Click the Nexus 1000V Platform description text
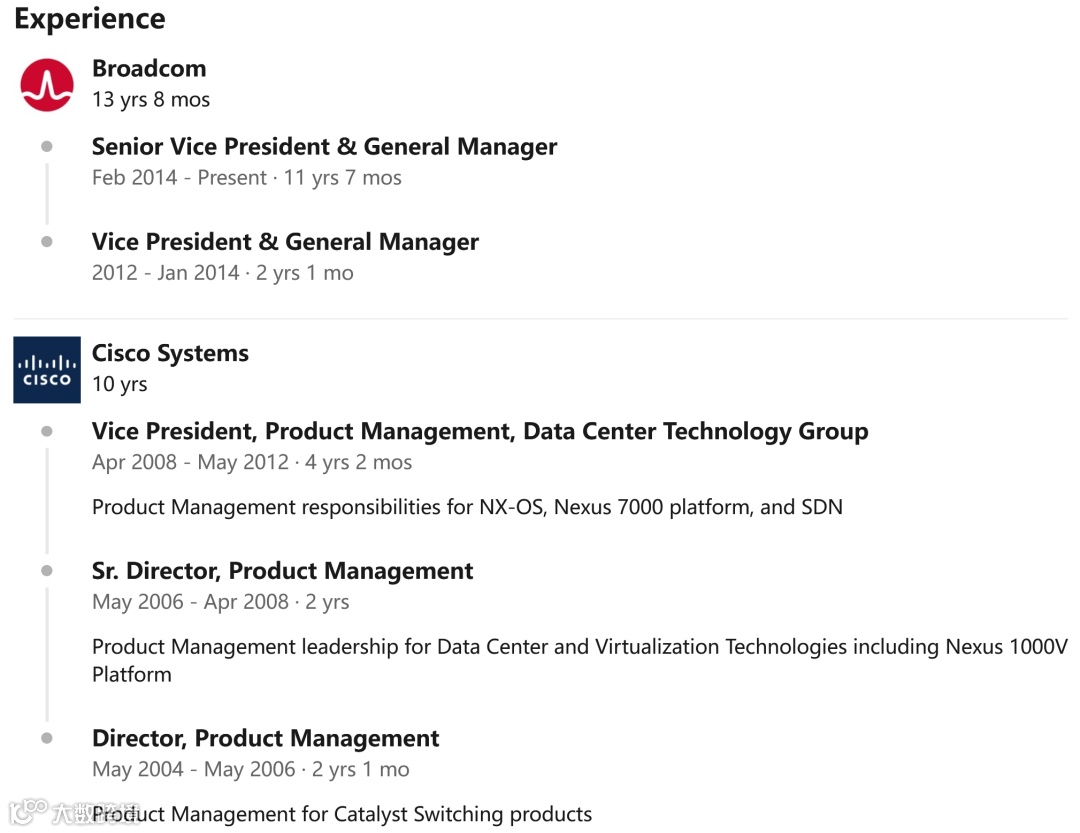Image resolution: width=1080 pixels, height=833 pixels. [x=580, y=660]
